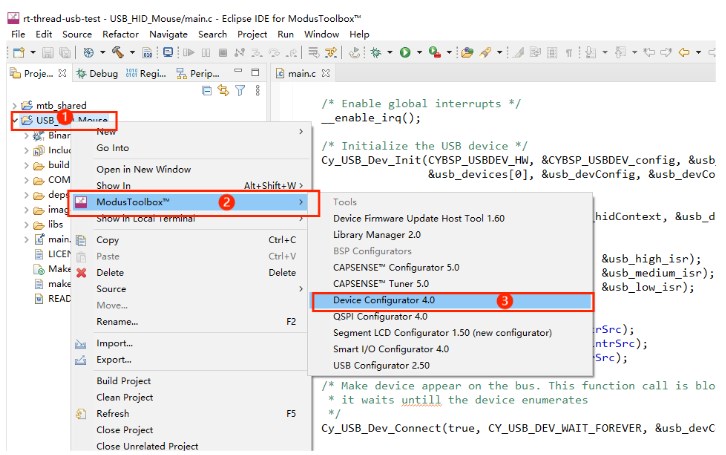Open the Project menu

click(x=252, y=34)
